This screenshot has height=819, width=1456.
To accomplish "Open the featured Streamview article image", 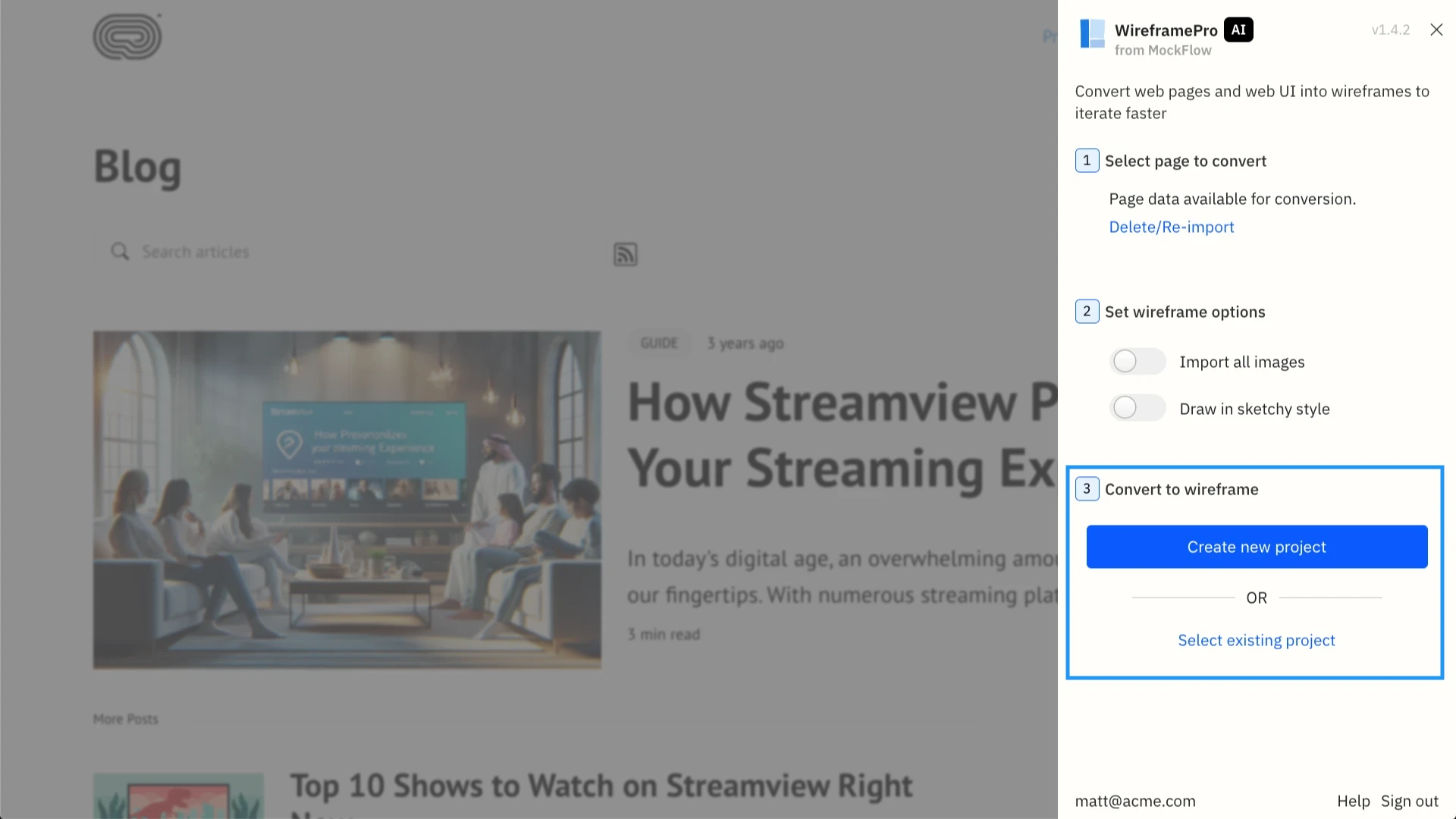I will tap(347, 500).
